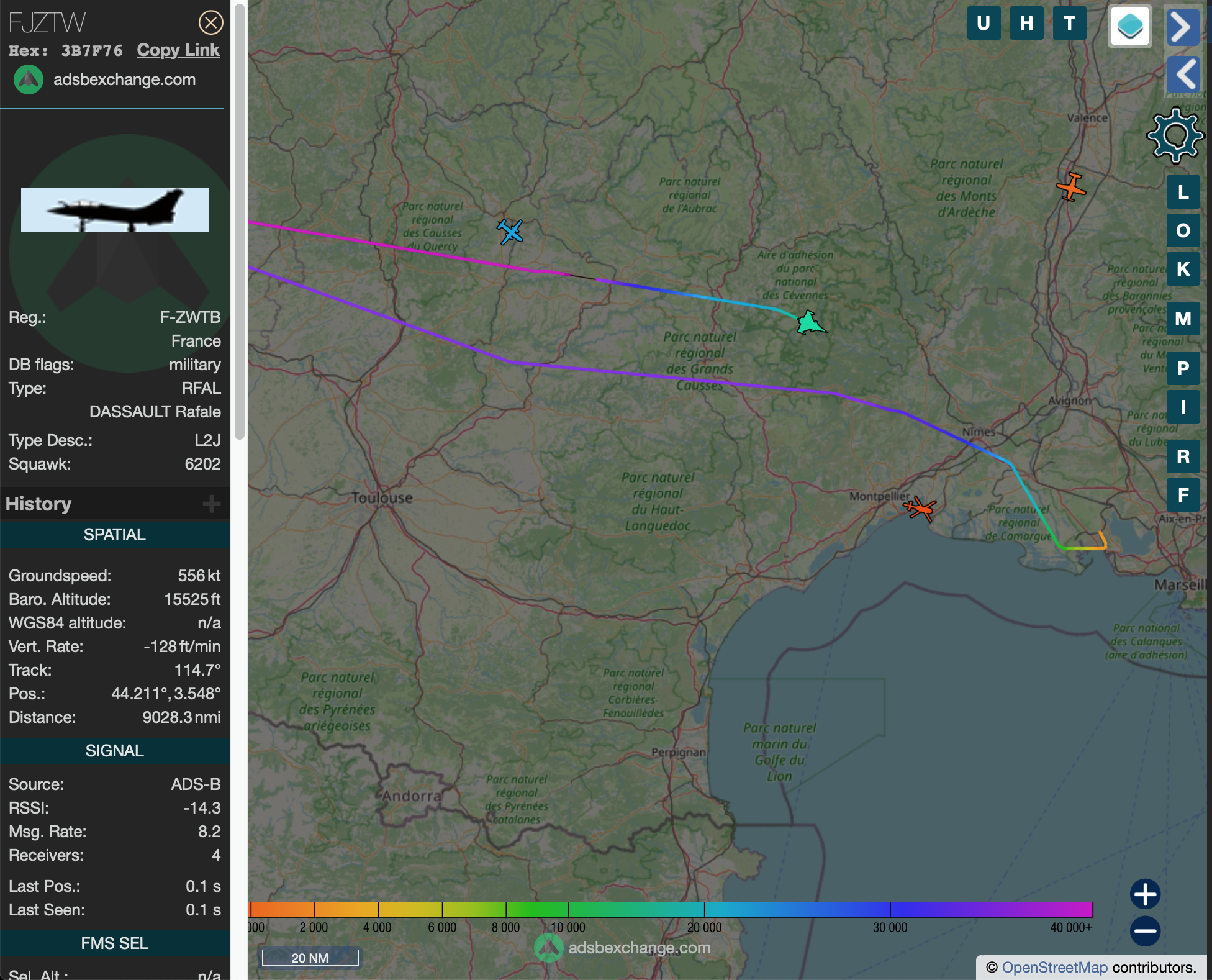Click the Hex 3B7F76 value

tap(92, 50)
